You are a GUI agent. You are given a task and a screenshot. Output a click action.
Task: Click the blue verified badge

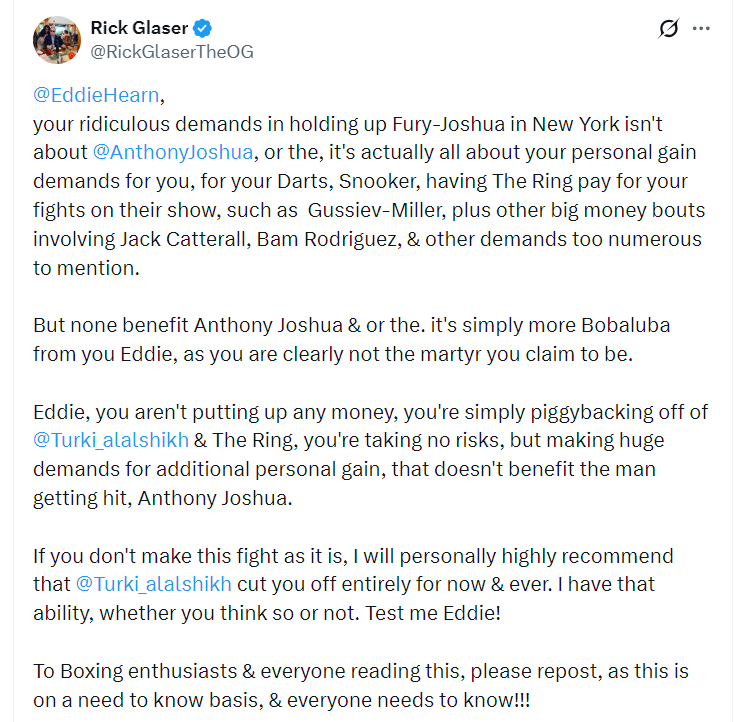point(202,28)
